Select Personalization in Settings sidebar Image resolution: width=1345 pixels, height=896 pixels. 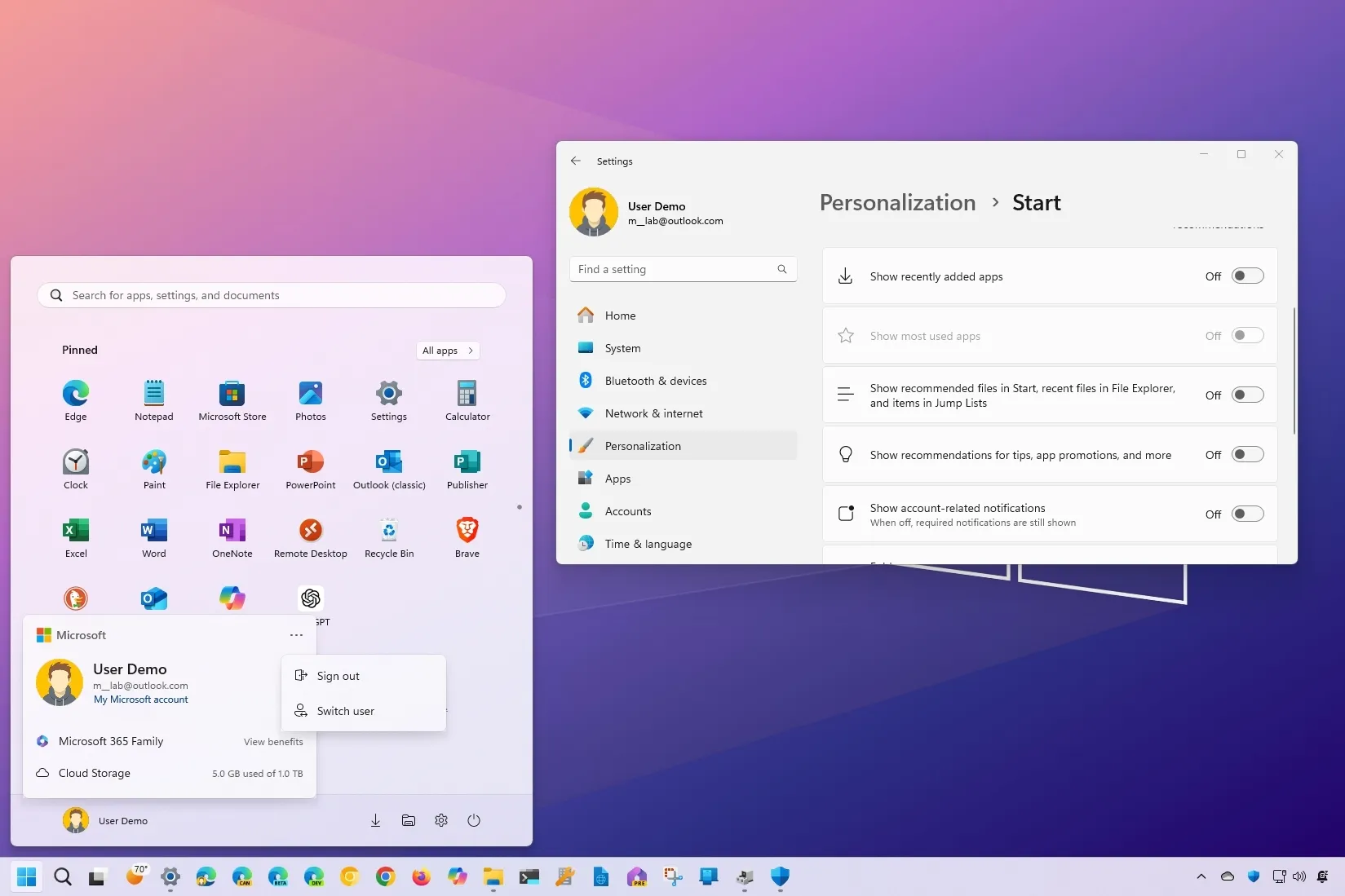point(683,446)
